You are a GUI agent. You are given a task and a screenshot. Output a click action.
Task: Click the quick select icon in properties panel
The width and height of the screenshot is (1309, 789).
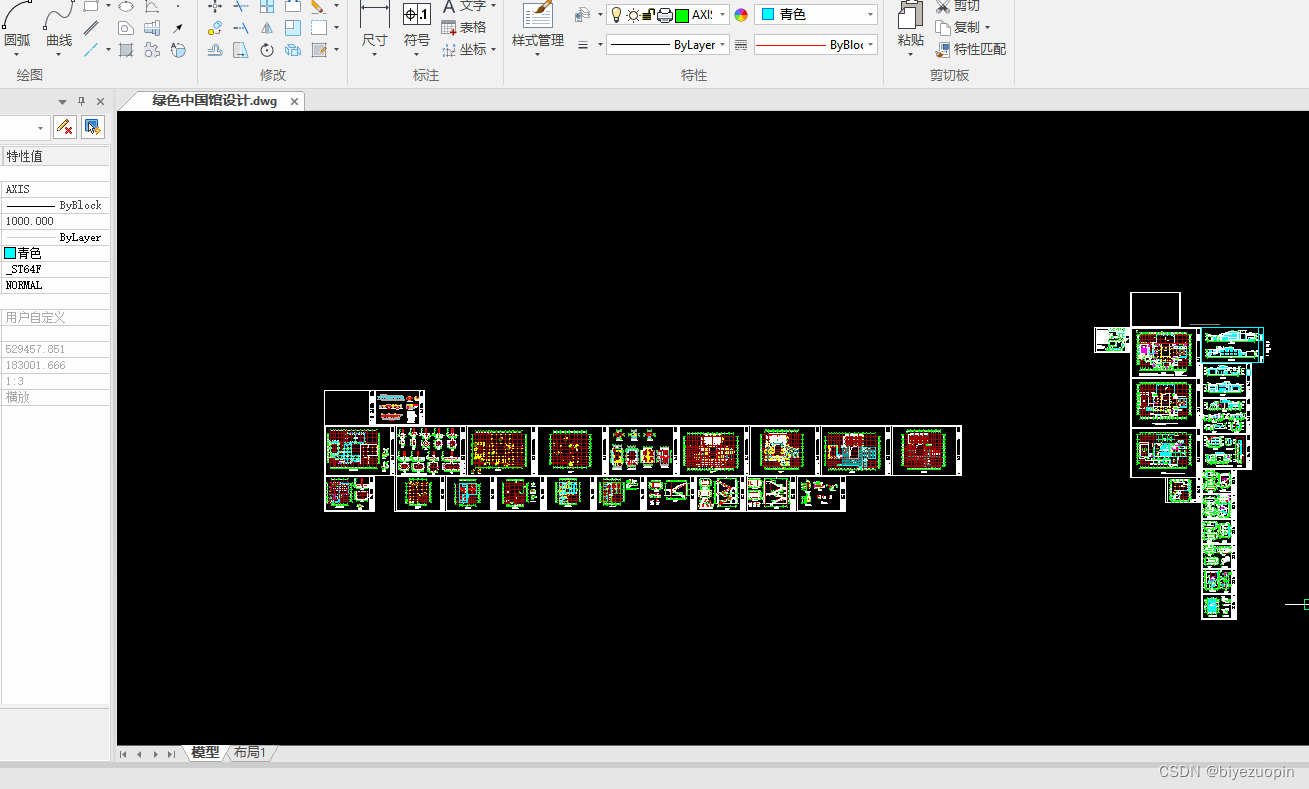click(x=92, y=127)
